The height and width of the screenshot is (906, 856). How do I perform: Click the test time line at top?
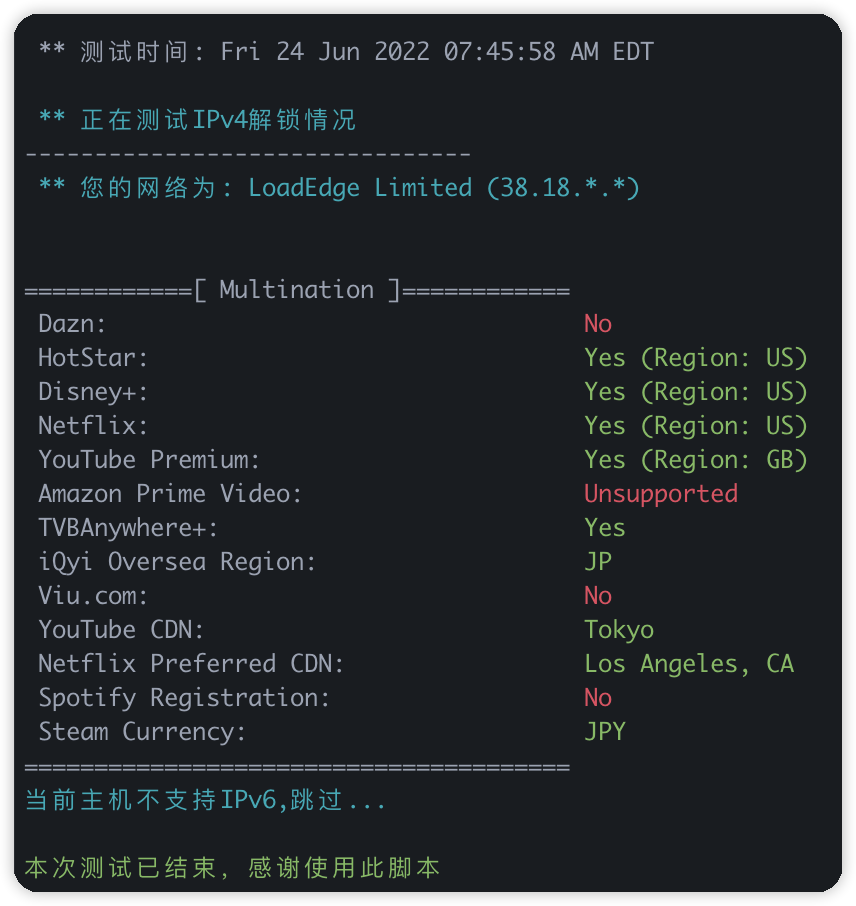[346, 51]
